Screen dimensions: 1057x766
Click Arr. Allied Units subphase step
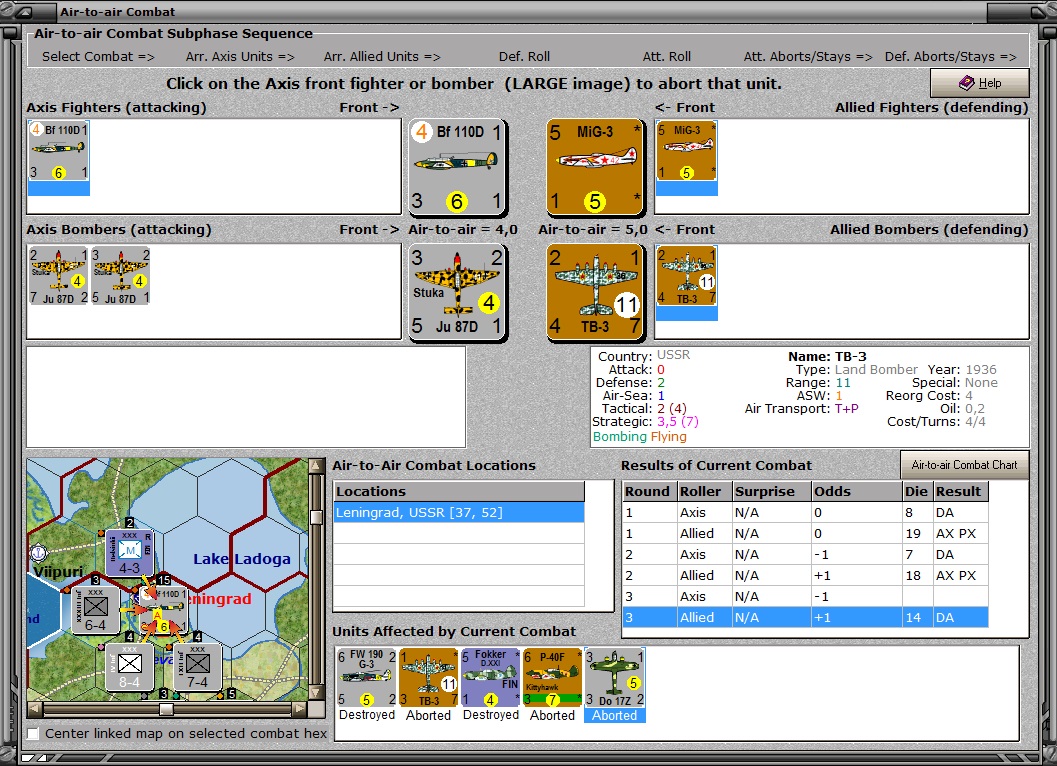click(382, 57)
